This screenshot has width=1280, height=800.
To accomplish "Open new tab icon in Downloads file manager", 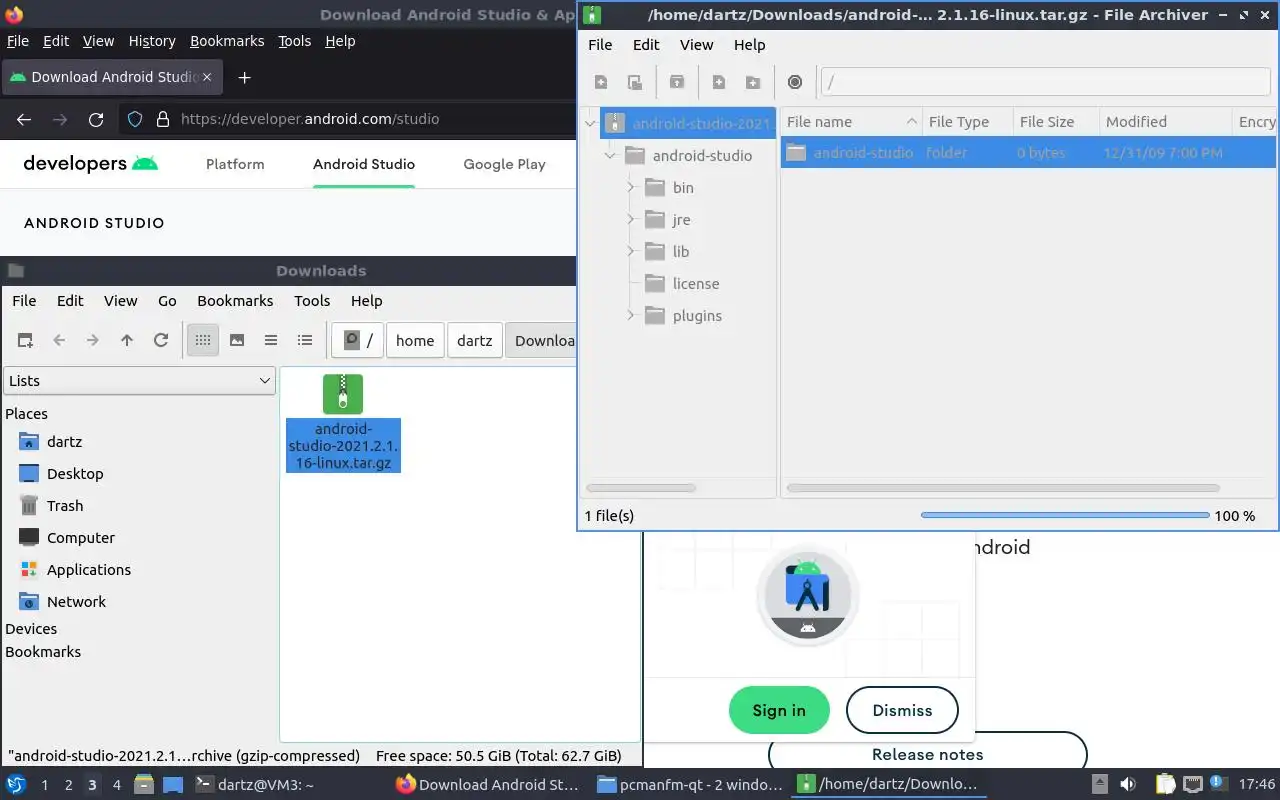I will (25, 340).
